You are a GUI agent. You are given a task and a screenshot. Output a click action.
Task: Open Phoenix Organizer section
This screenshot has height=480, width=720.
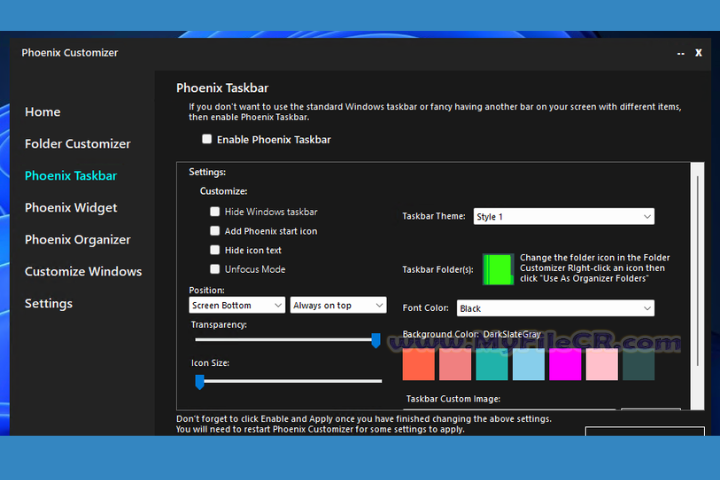point(78,239)
